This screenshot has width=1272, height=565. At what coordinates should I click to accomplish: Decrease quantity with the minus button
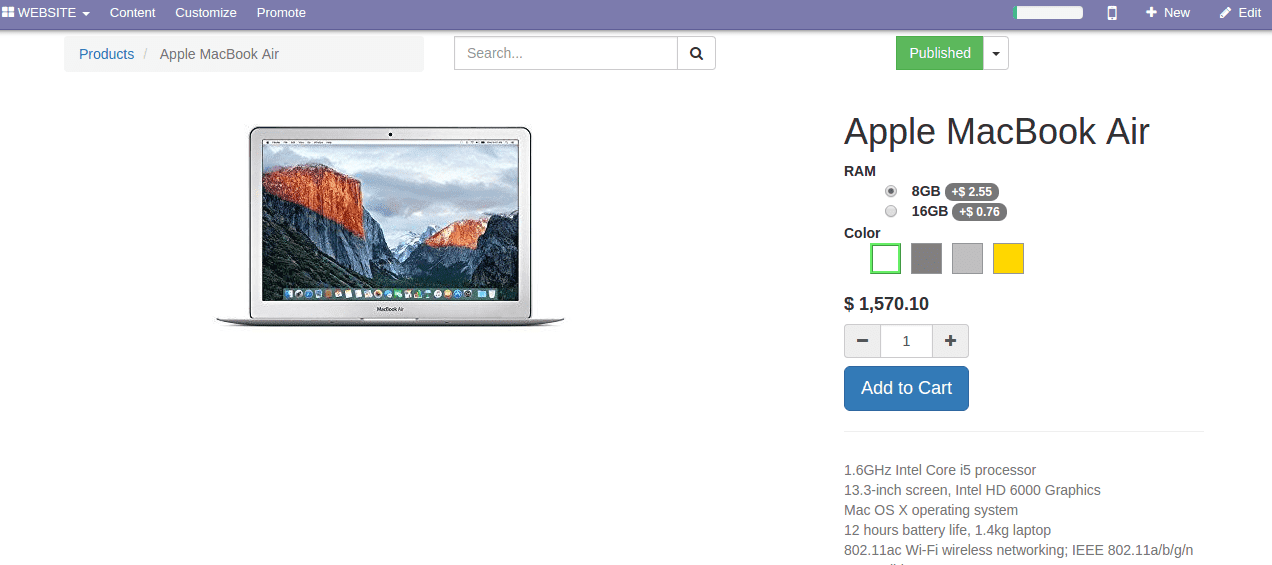(862, 341)
